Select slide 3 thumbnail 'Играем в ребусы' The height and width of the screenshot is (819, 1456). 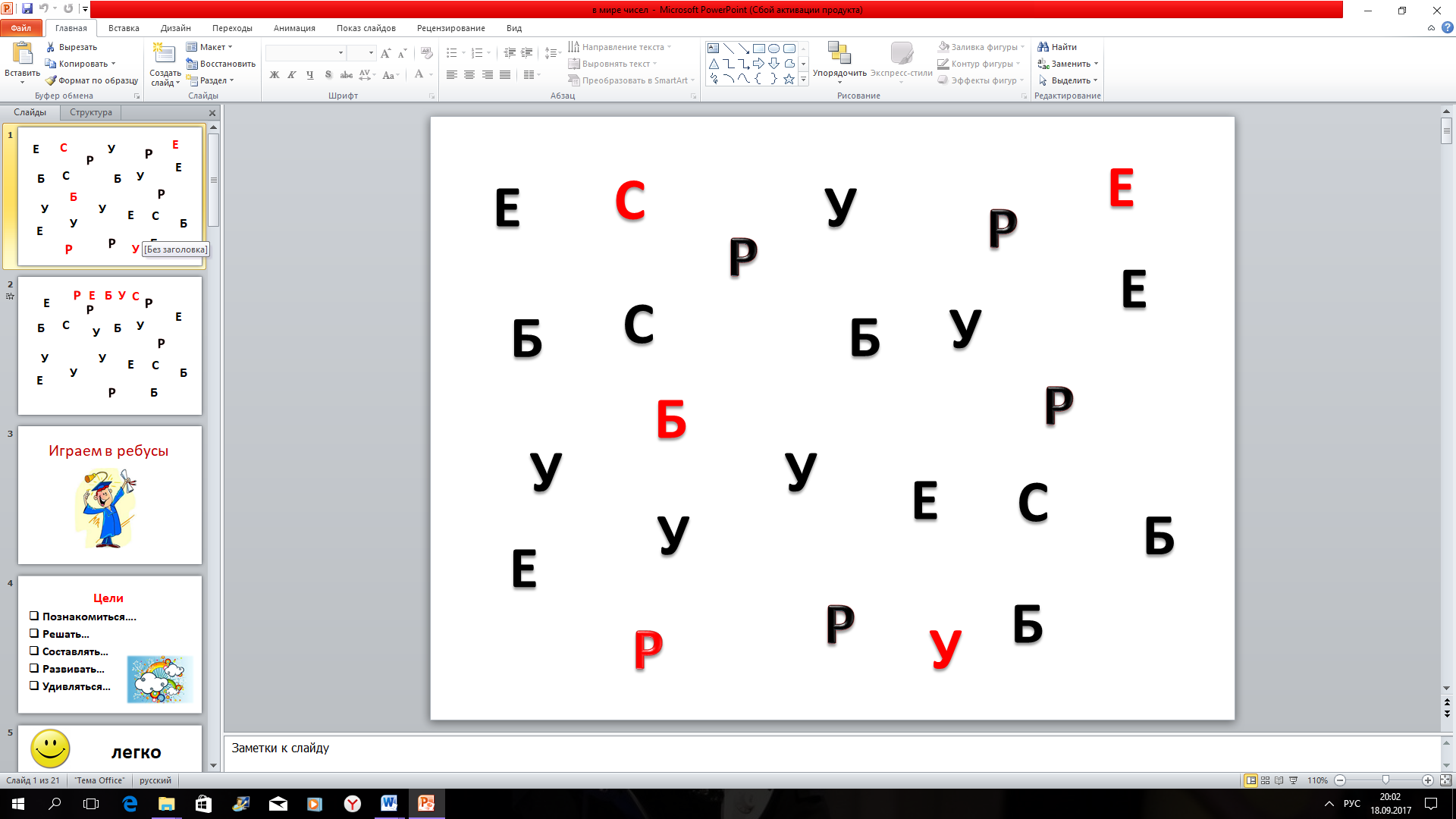pos(110,495)
